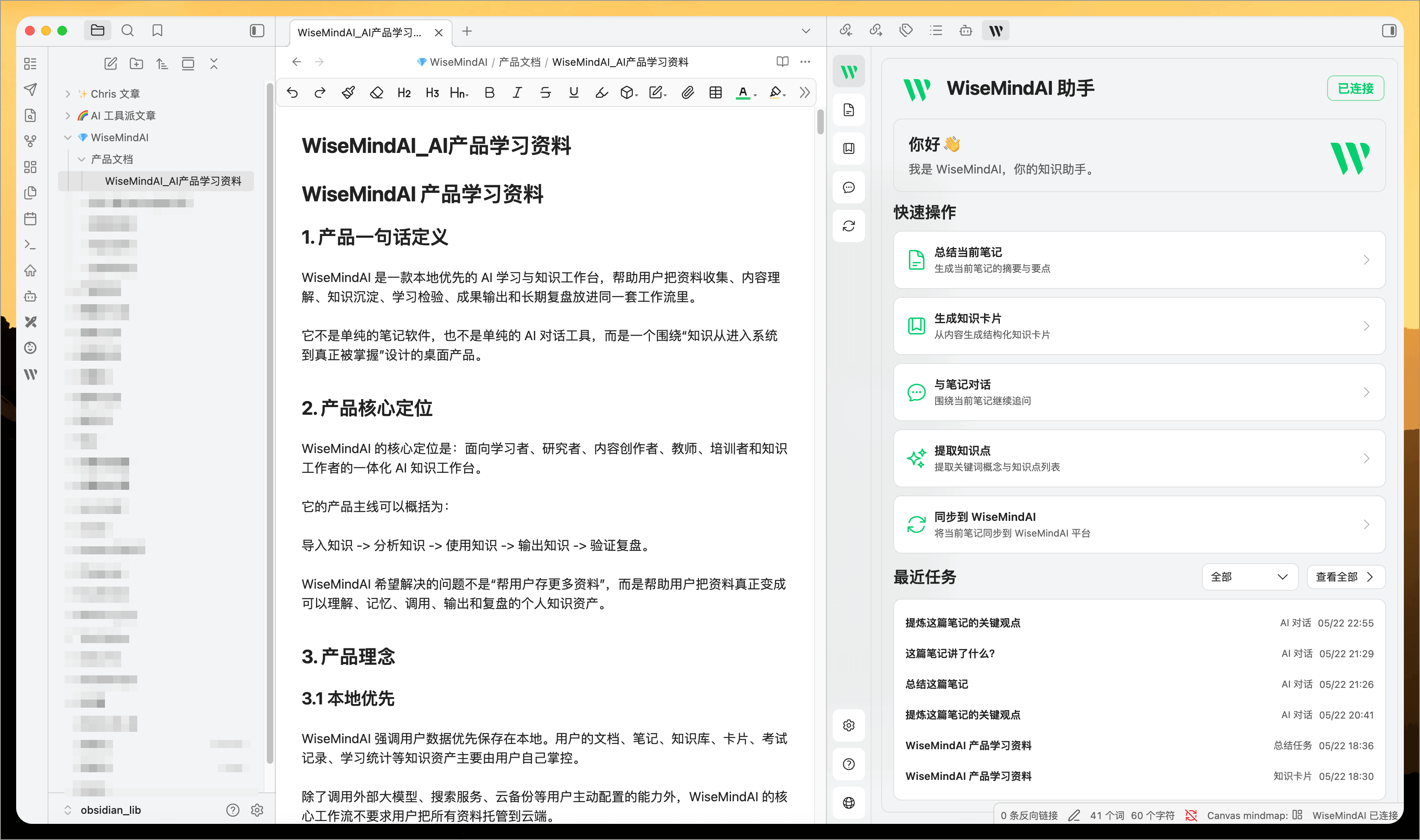Click the redo toolbar icon
The height and width of the screenshot is (840, 1420).
(320, 92)
